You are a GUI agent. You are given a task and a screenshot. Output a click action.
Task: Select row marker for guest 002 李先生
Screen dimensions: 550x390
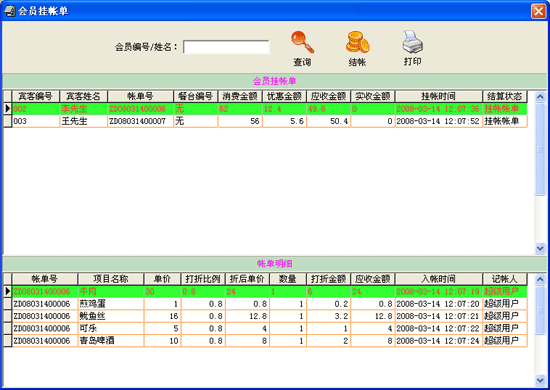[8, 109]
